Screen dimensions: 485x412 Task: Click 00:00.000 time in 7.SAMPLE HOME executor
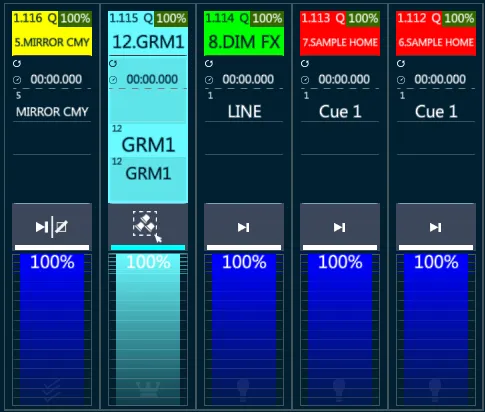coord(344,79)
